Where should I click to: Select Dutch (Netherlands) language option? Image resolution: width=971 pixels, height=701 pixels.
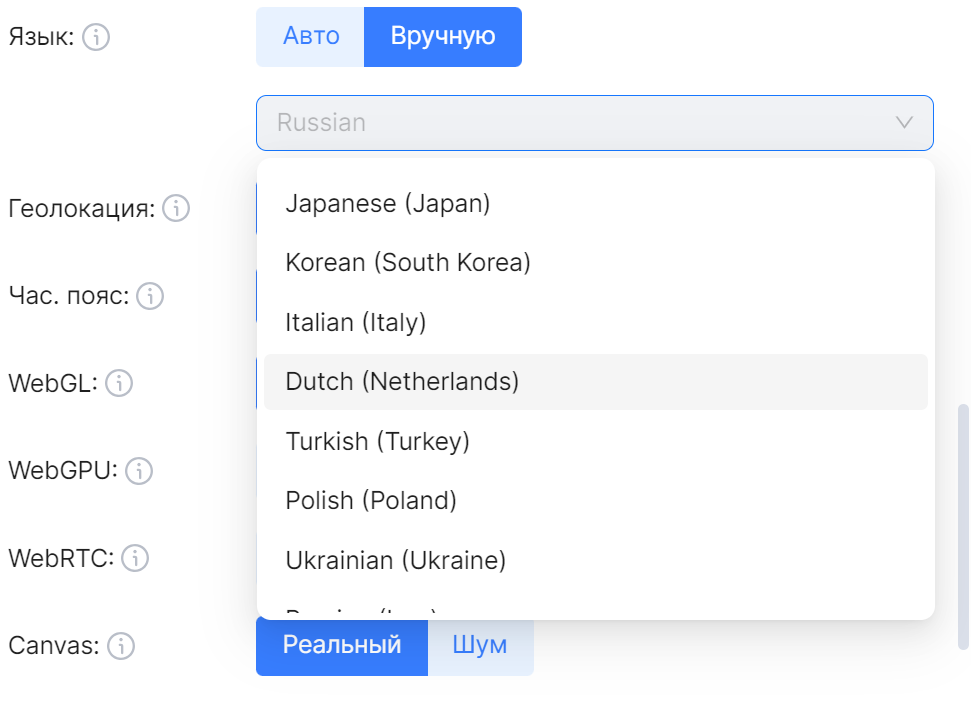(402, 381)
